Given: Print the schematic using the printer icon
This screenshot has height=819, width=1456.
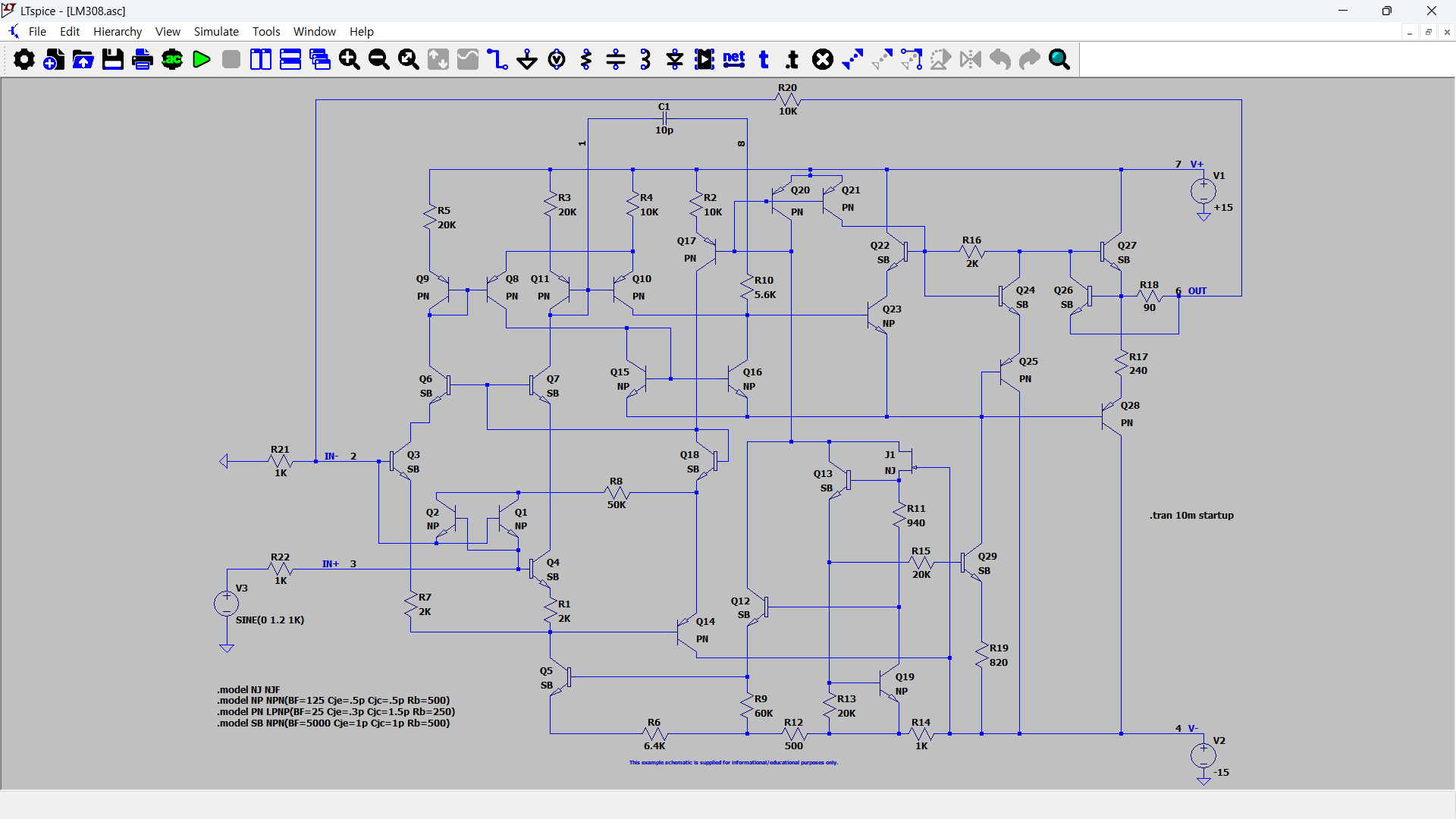Looking at the screenshot, I should coord(143,59).
